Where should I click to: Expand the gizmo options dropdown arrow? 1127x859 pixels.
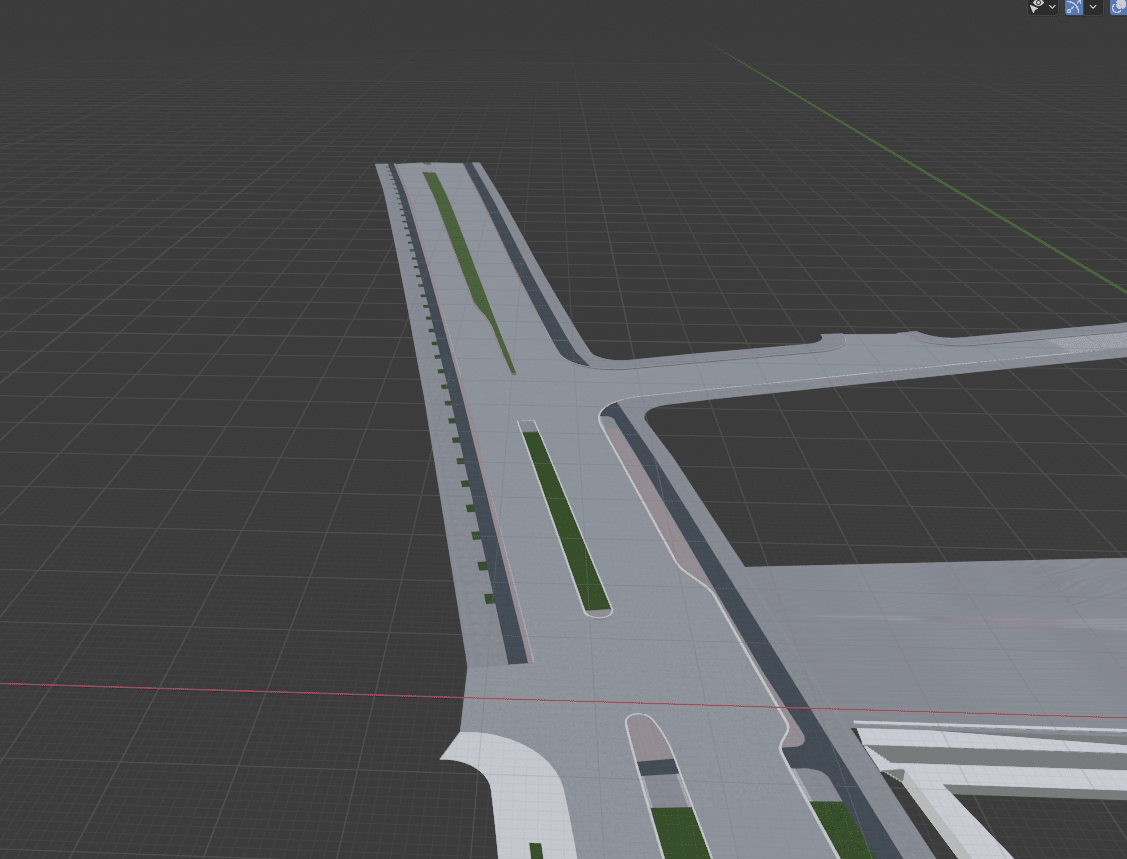point(1094,7)
